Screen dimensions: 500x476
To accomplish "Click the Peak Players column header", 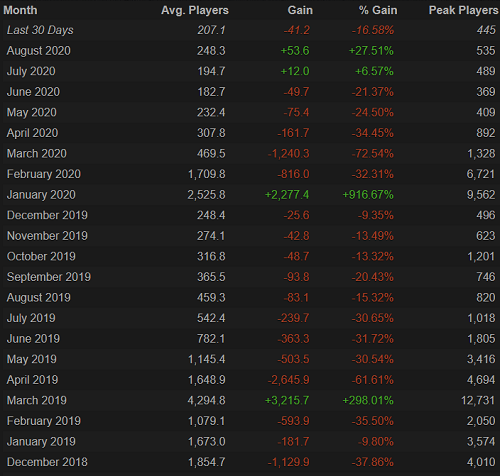I will (463, 10).
